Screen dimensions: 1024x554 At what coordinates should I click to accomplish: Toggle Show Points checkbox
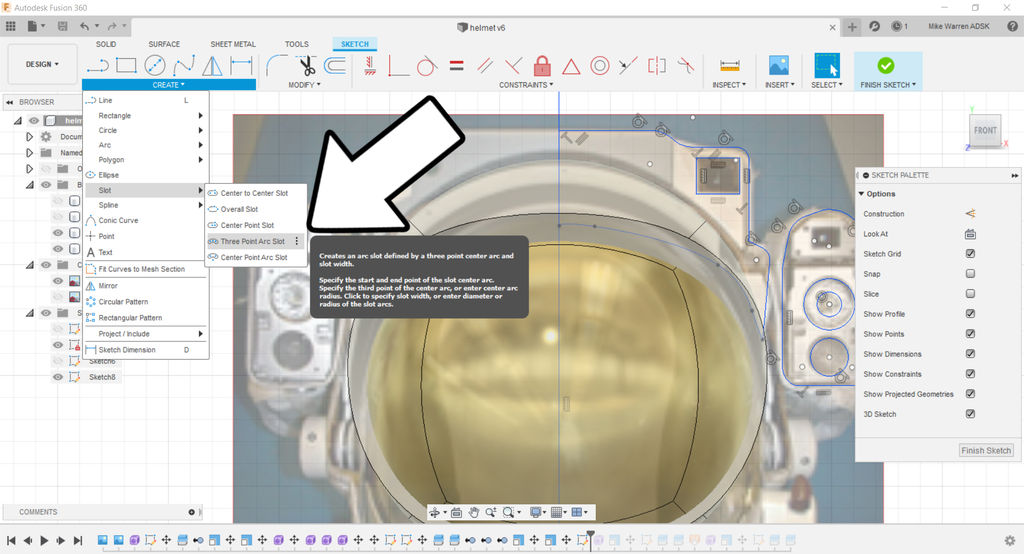tap(970, 334)
